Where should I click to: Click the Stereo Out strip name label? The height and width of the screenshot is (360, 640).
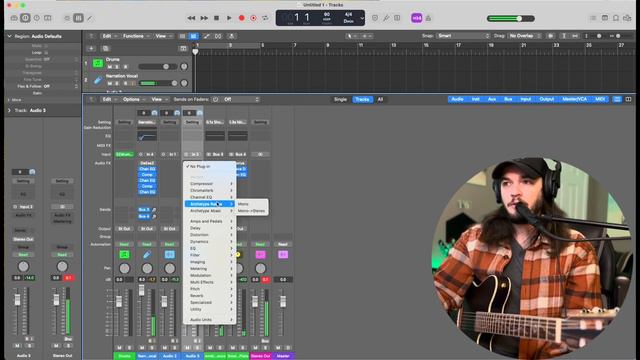[260, 356]
